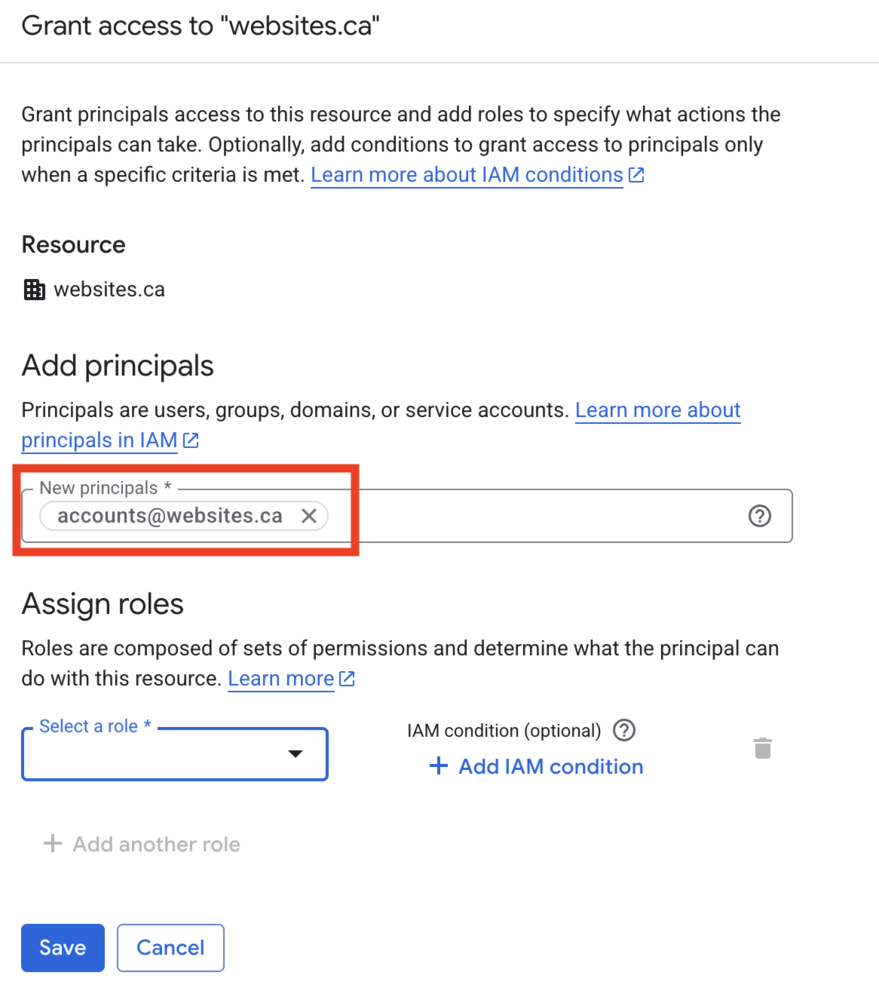This screenshot has width=879, height=1000.
Task: Click external-link icon after IAM conditions link
Action: [x=636, y=175]
